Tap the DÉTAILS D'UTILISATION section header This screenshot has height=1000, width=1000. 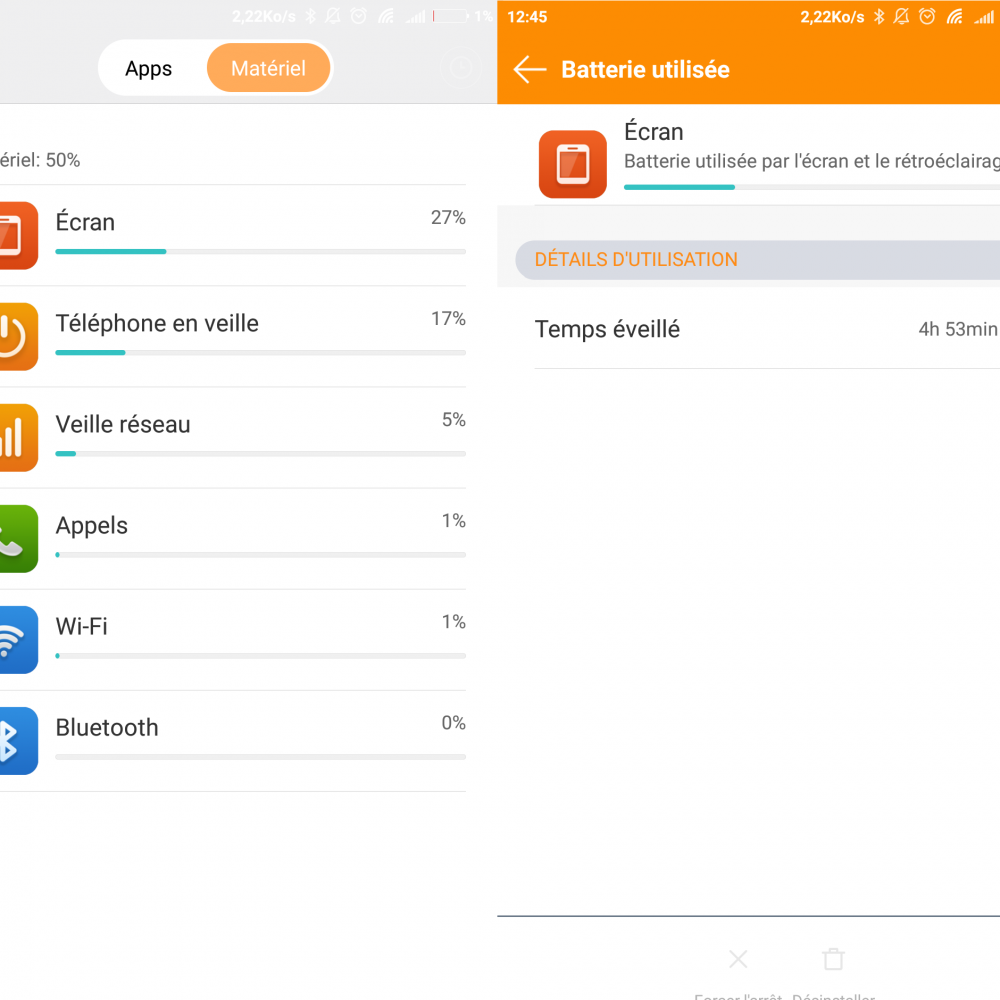pos(758,260)
